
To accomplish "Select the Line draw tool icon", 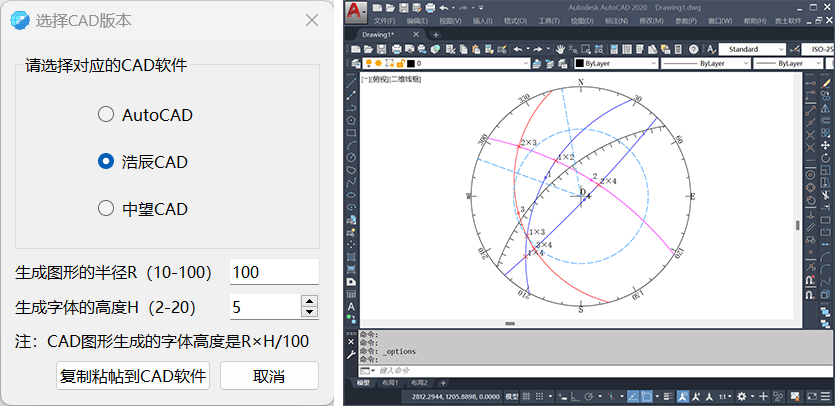I will [x=351, y=84].
